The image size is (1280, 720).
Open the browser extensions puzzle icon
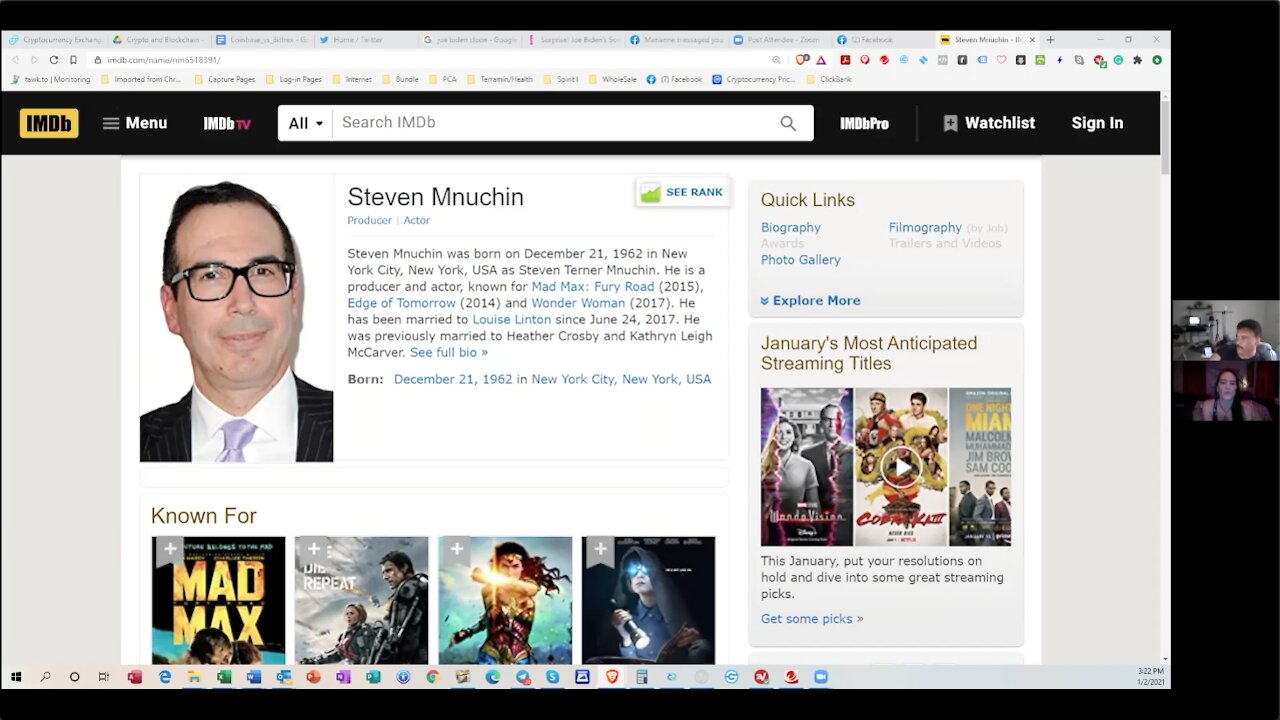(x=1137, y=60)
